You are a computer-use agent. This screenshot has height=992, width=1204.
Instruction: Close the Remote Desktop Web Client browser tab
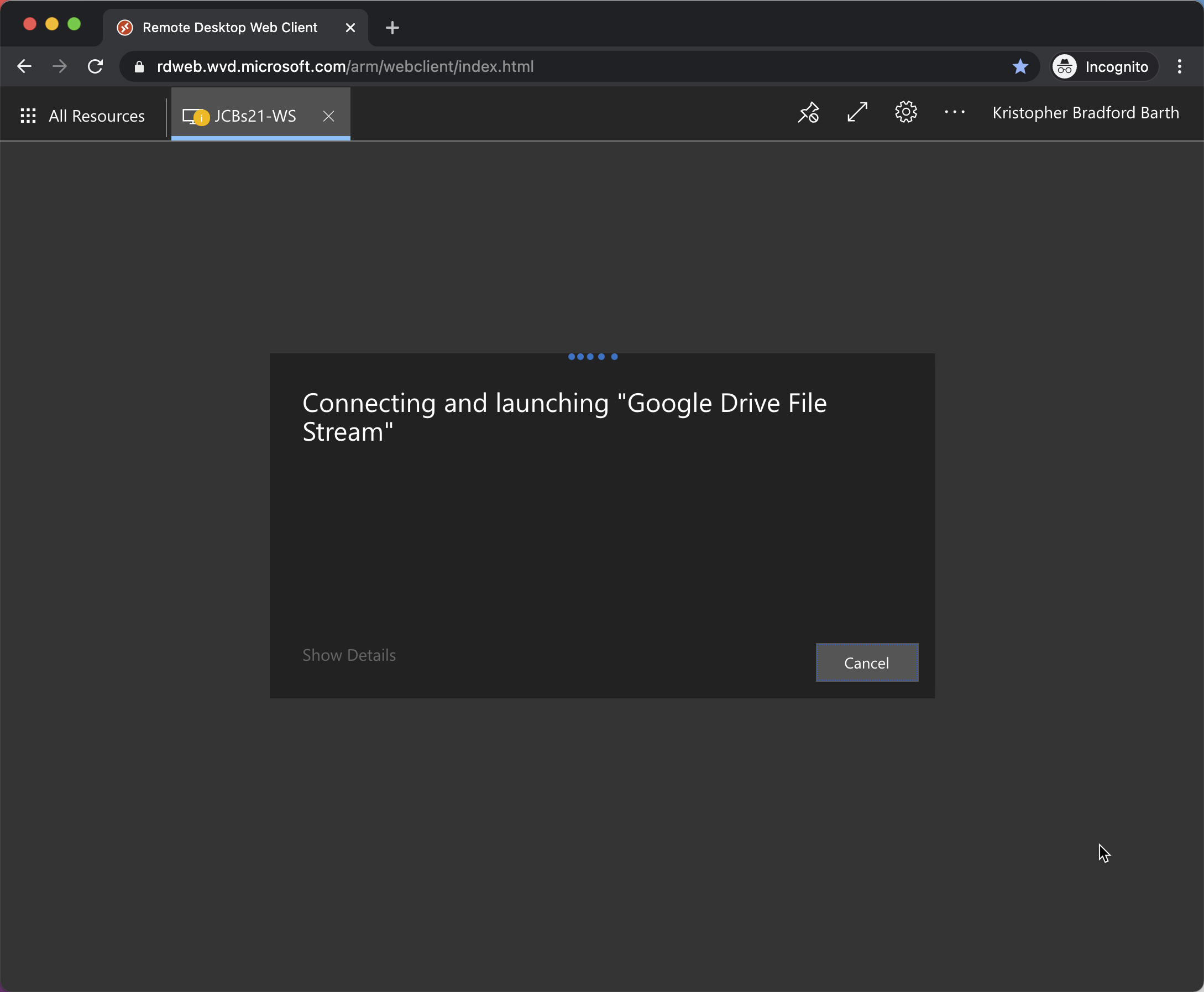350,28
